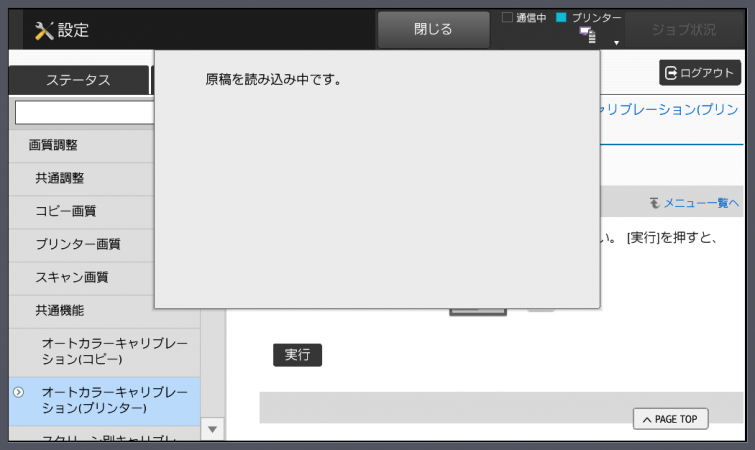Click the up caret on PAGE TOP
Image resolution: width=755 pixels, height=450 pixels.
pos(646,419)
